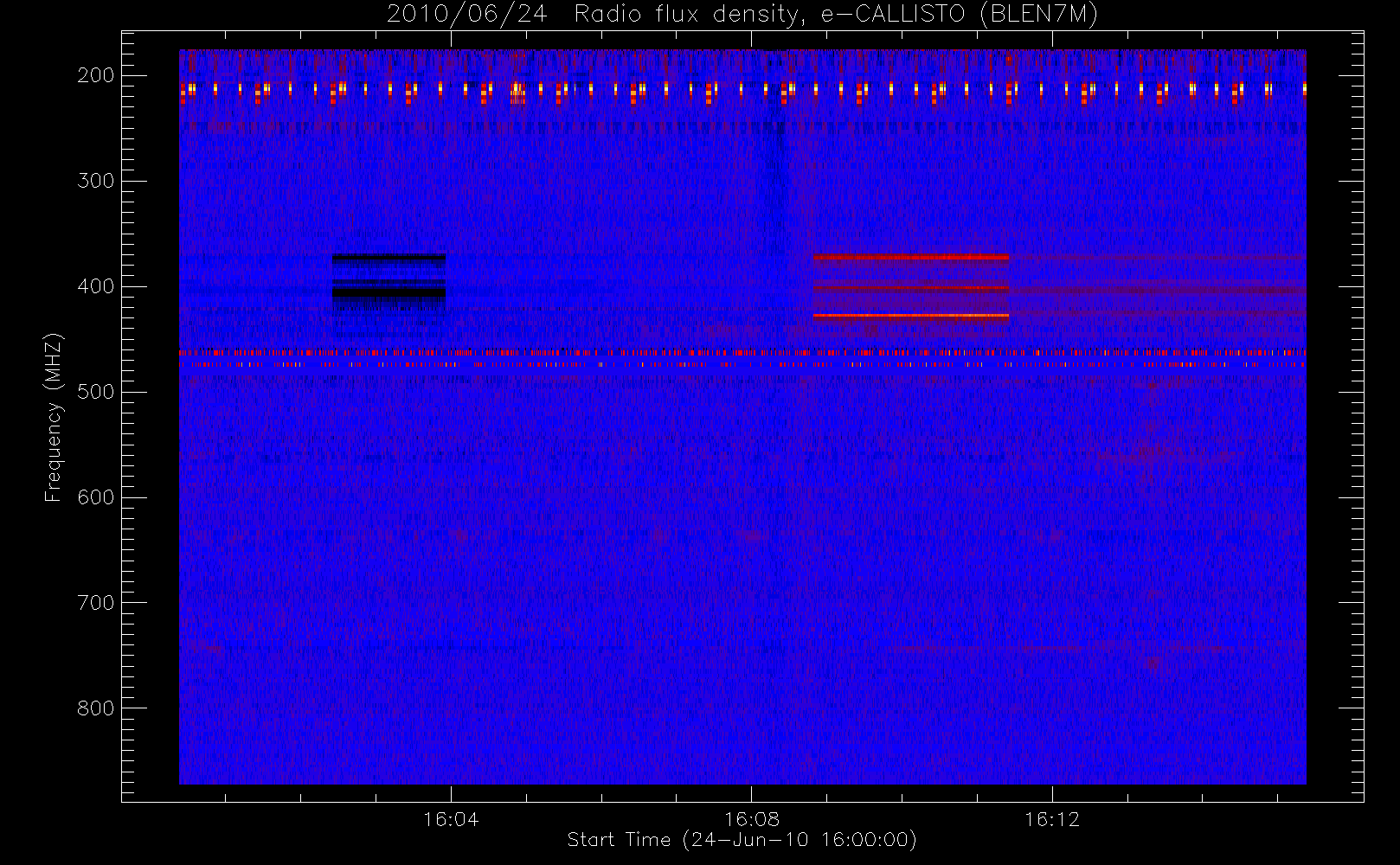1400x865 pixels.
Task: Click the 600 frequency tick label
Action: 96,497
